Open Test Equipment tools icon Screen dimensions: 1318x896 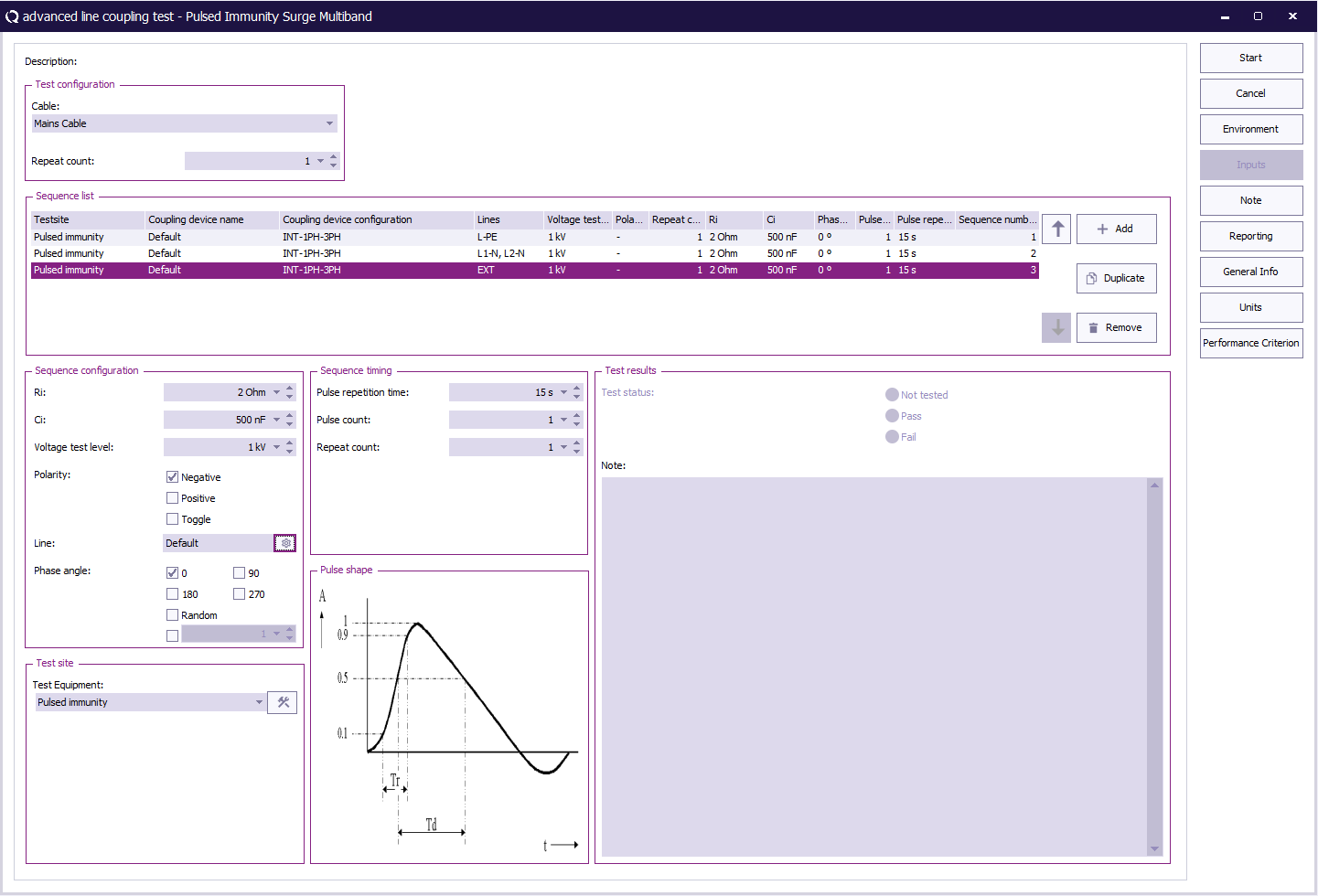coord(283,702)
